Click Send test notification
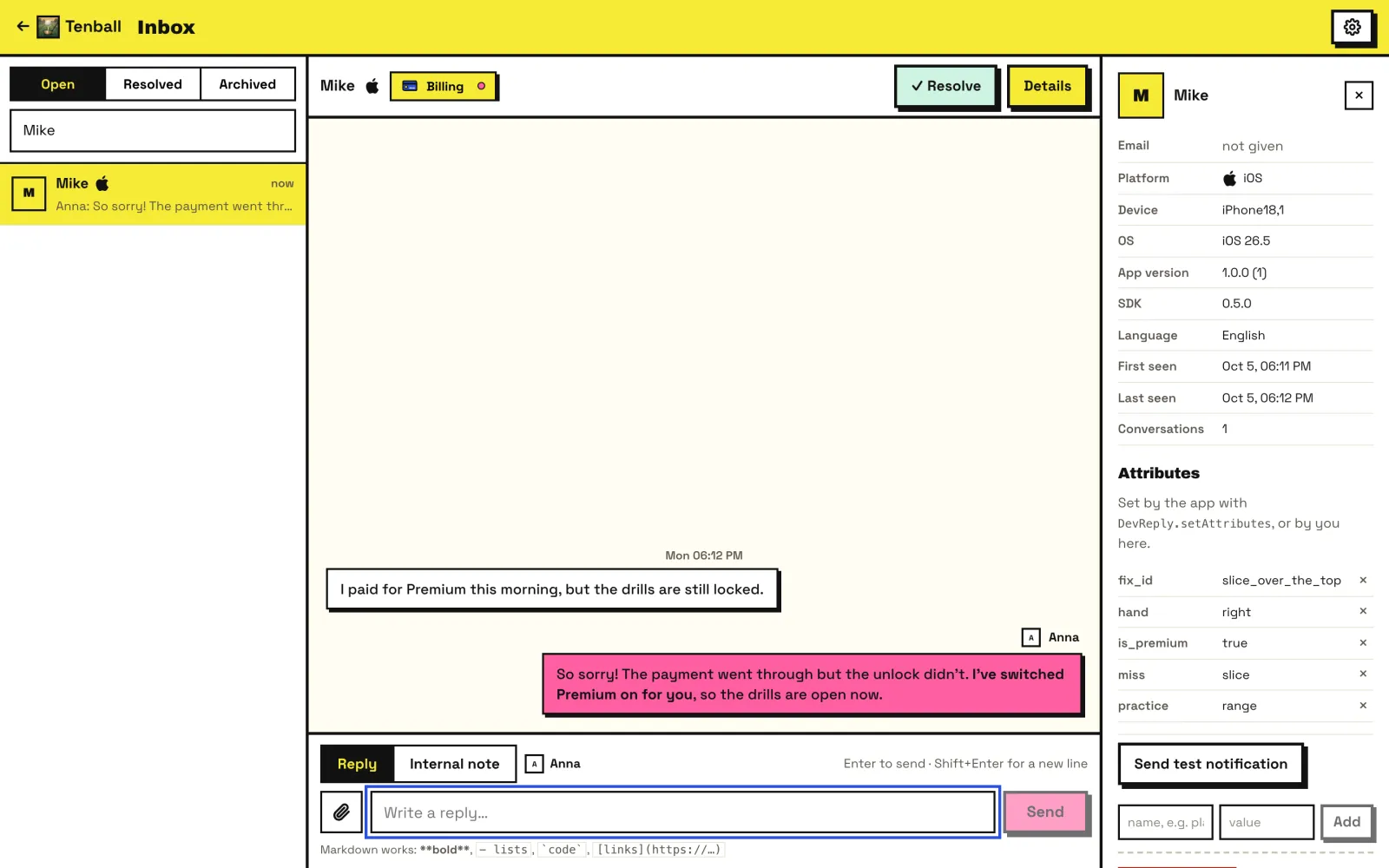The width and height of the screenshot is (1389, 868). coord(1210,764)
